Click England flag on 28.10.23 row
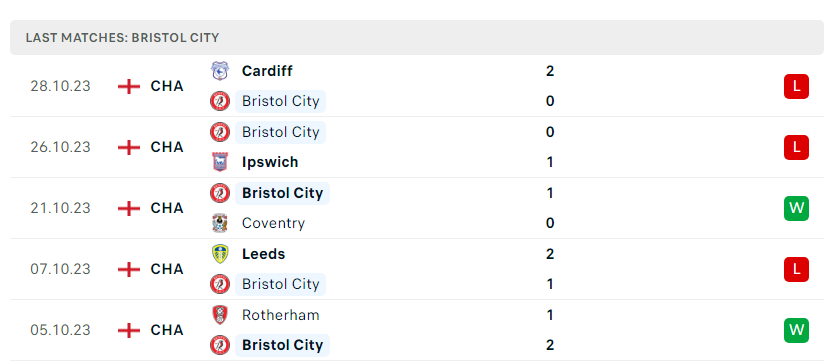 pos(129,86)
